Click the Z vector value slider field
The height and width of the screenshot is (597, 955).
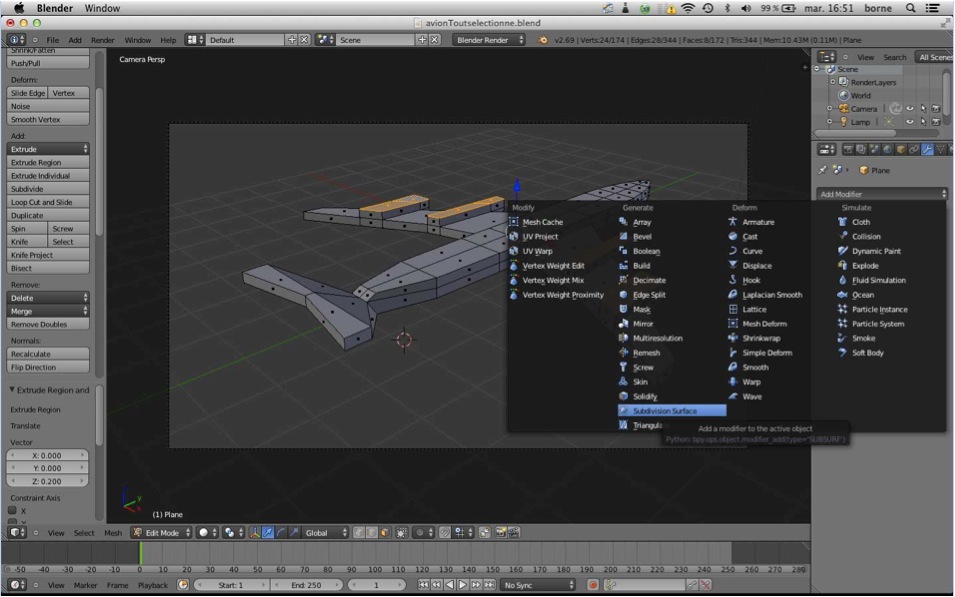48,481
